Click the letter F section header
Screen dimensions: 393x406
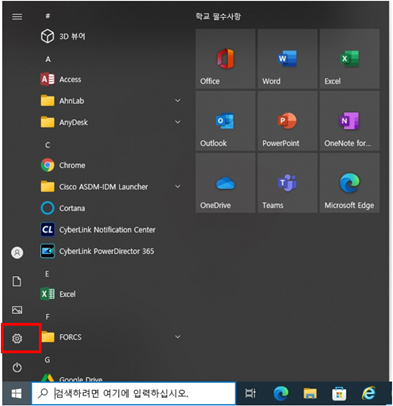47,317
